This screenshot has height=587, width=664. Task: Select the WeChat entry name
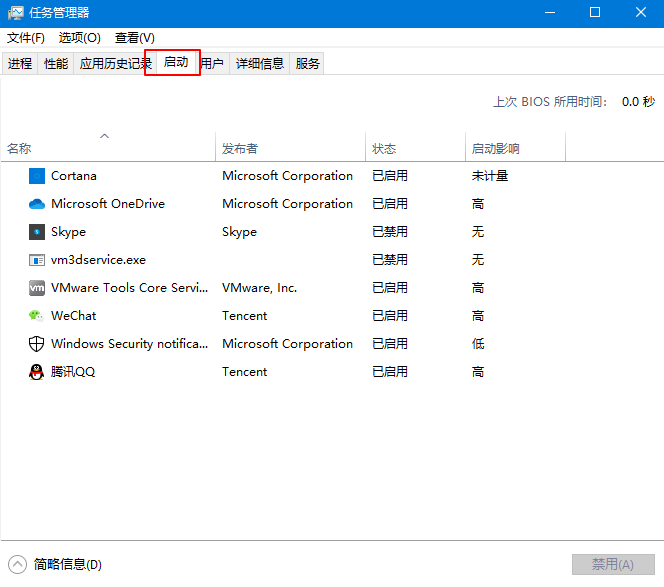74,316
